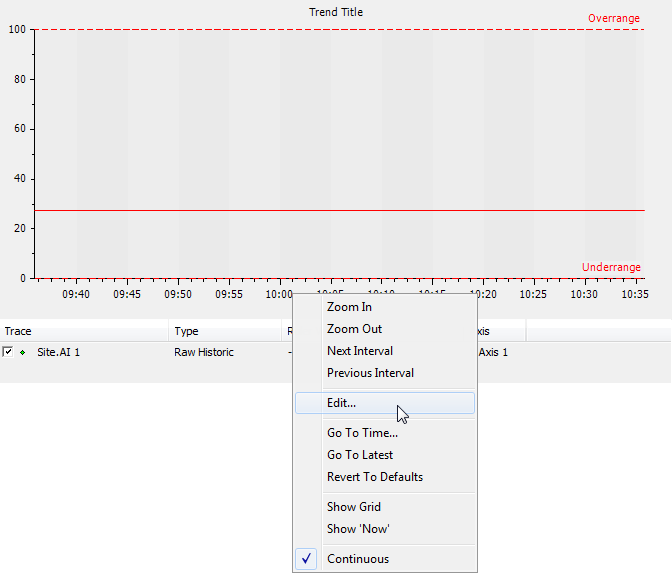Select Go To Latest

(359, 455)
